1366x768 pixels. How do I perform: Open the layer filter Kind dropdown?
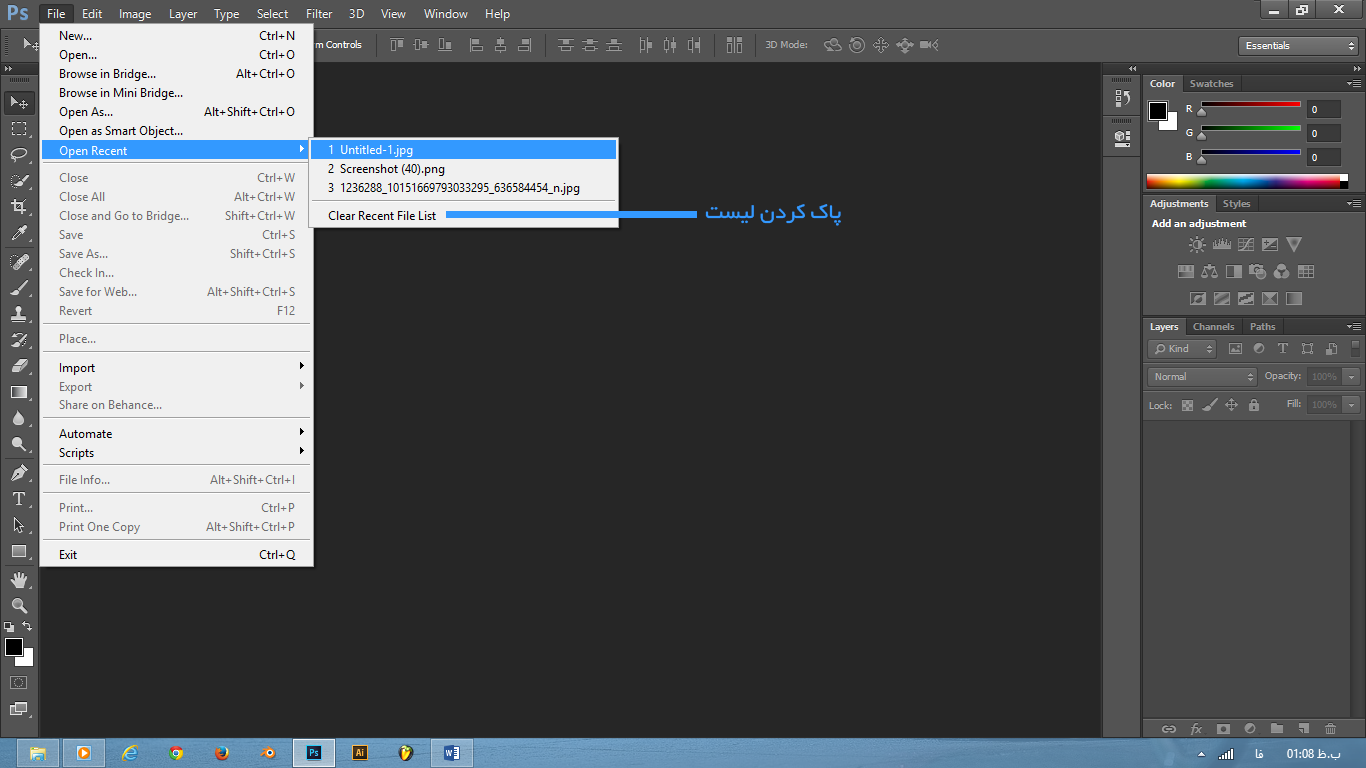pyautogui.click(x=1182, y=349)
